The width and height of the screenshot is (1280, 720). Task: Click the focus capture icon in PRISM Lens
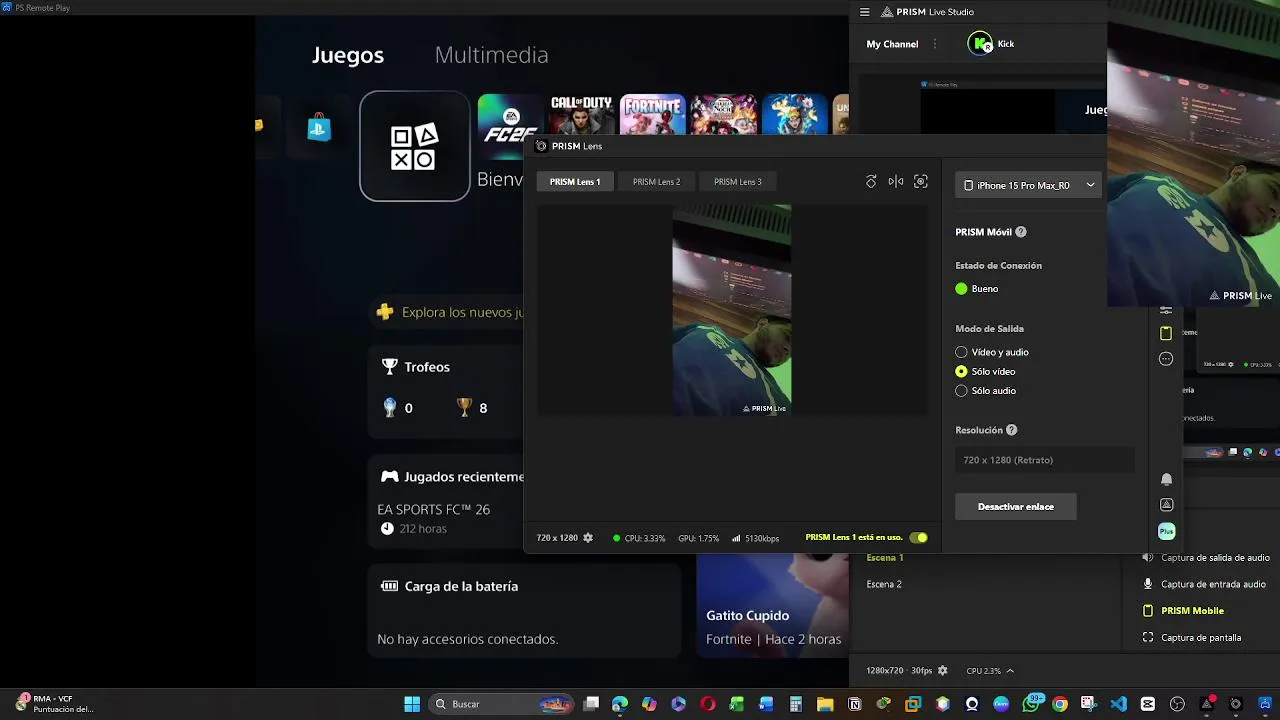pos(921,181)
